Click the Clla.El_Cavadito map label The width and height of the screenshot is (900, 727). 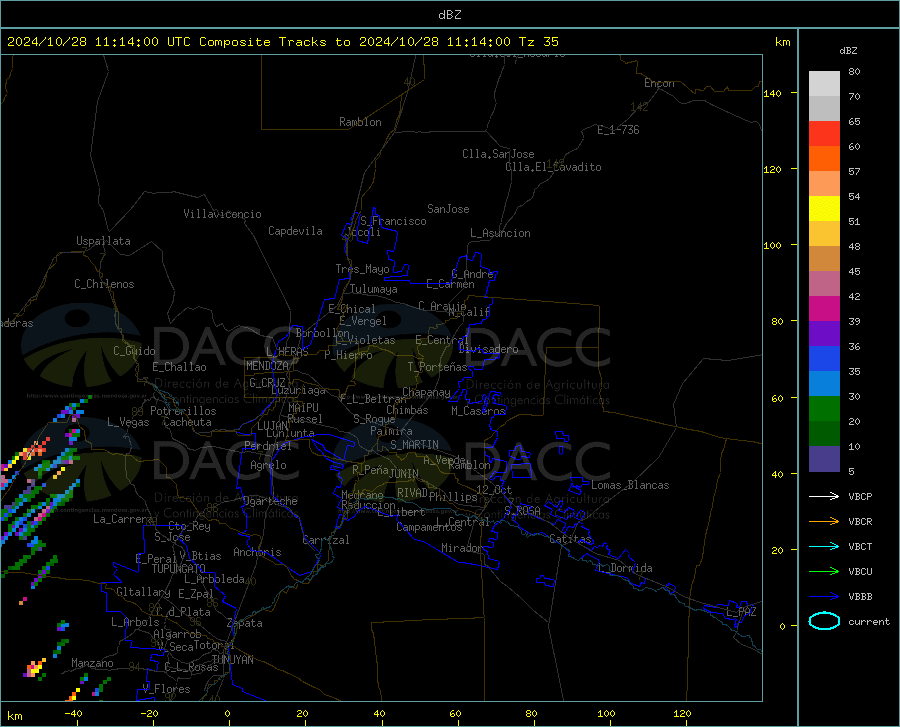[x=553, y=167]
